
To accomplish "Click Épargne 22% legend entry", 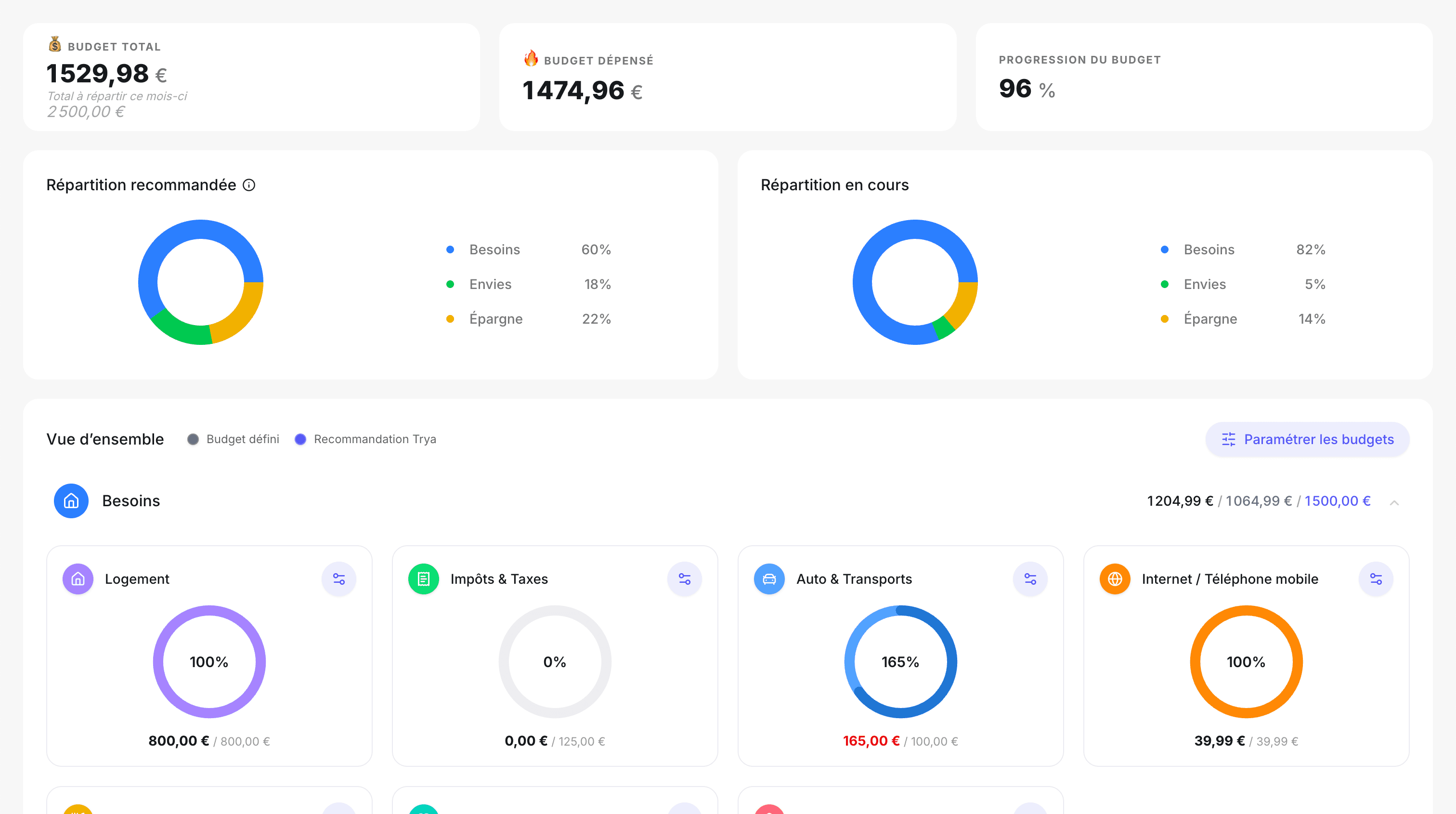I will coord(529,319).
